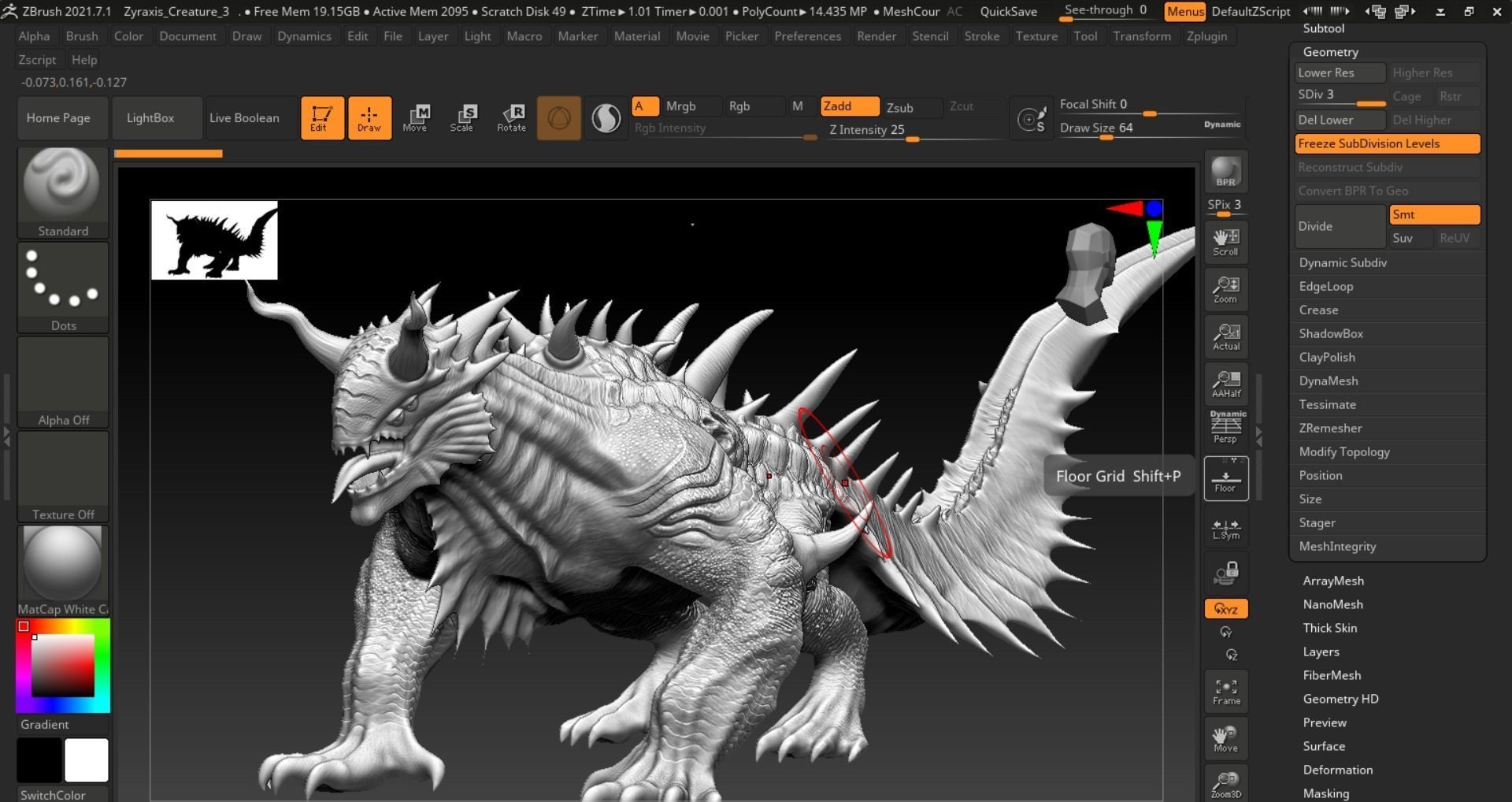
Task: Open the MatCap White material picker
Action: [63, 571]
